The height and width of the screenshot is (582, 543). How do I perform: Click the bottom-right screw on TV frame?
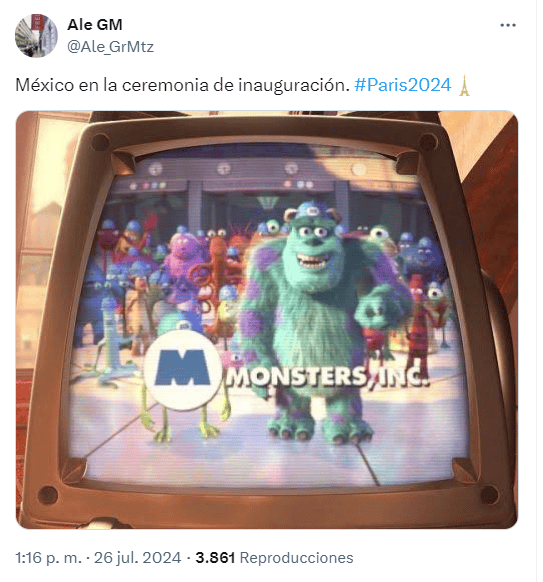click(x=489, y=494)
